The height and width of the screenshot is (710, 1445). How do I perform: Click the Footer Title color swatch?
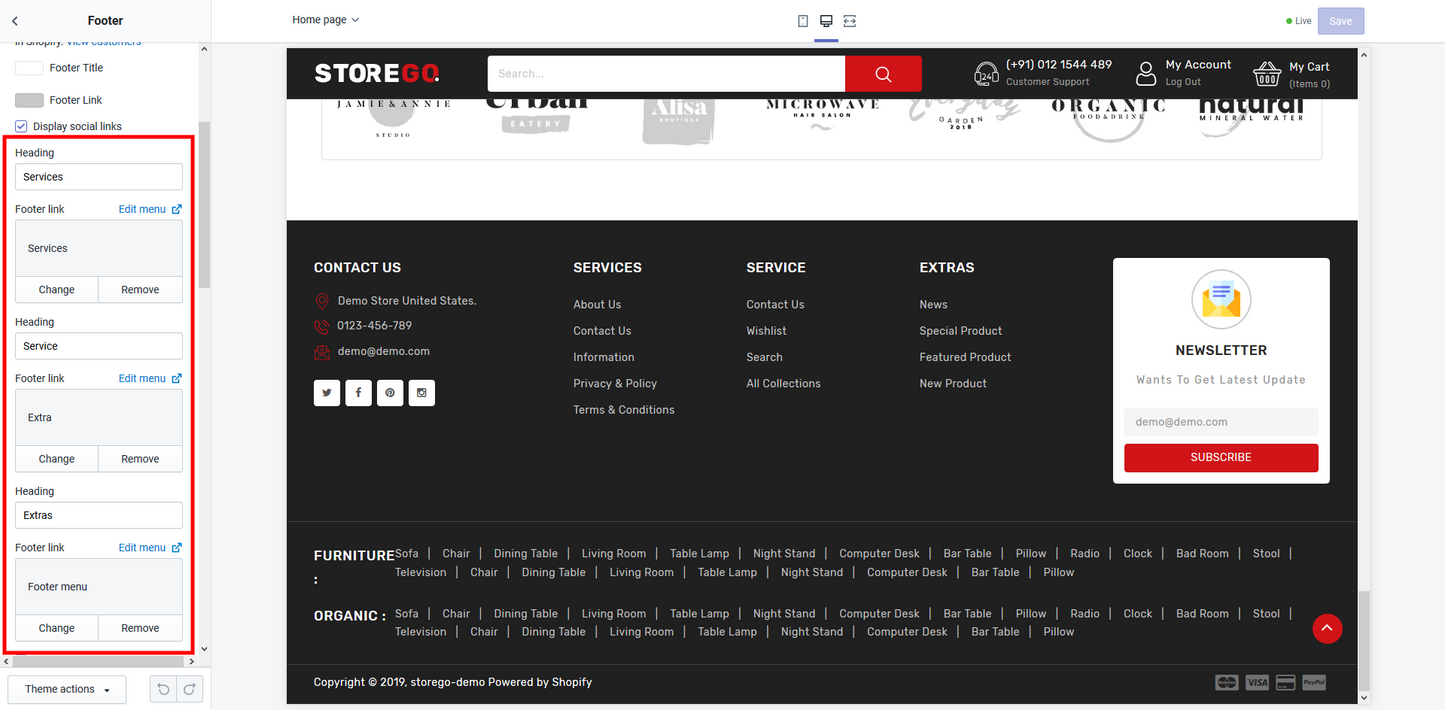[x=28, y=67]
